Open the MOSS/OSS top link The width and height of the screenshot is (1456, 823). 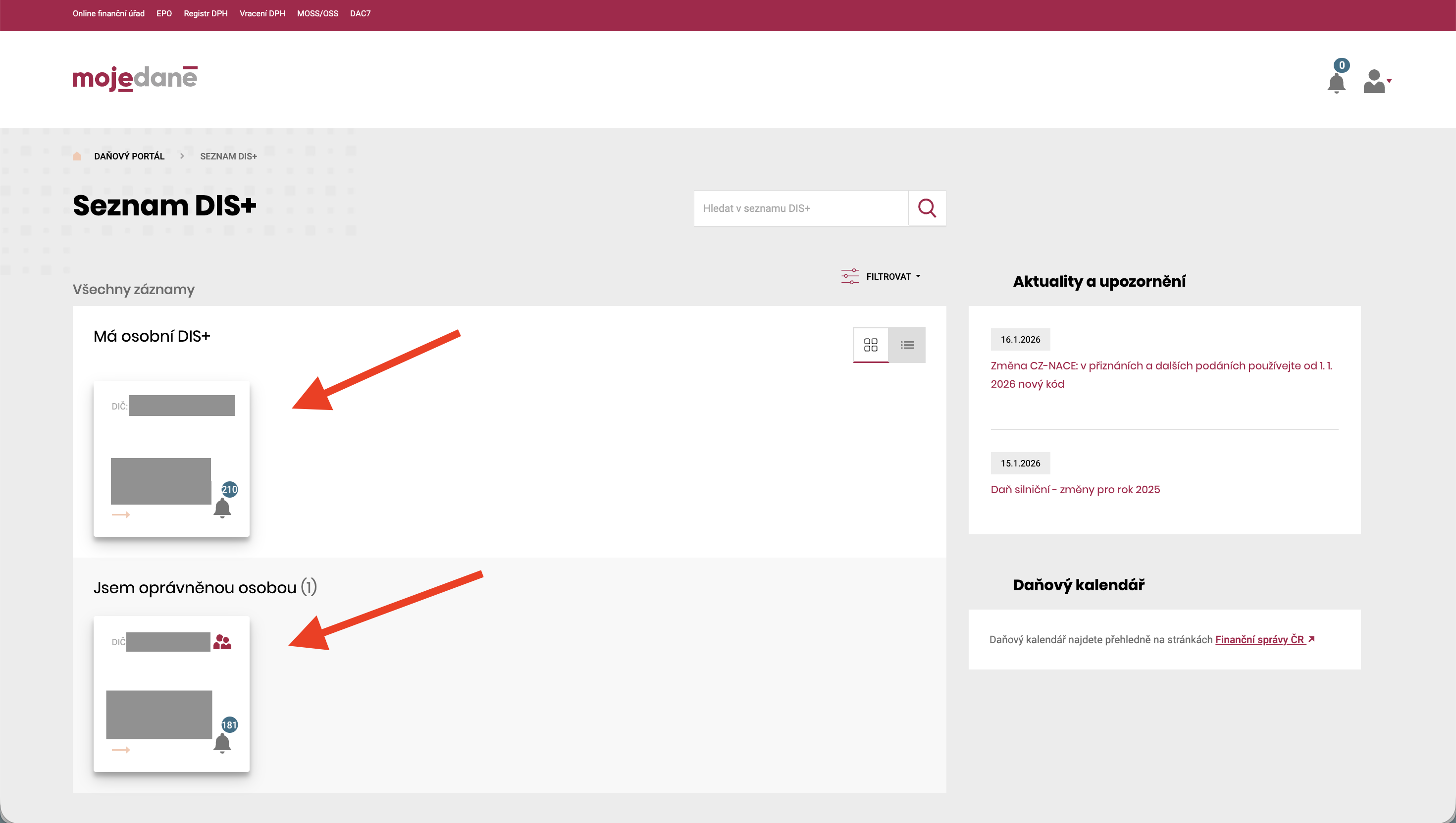click(x=317, y=13)
